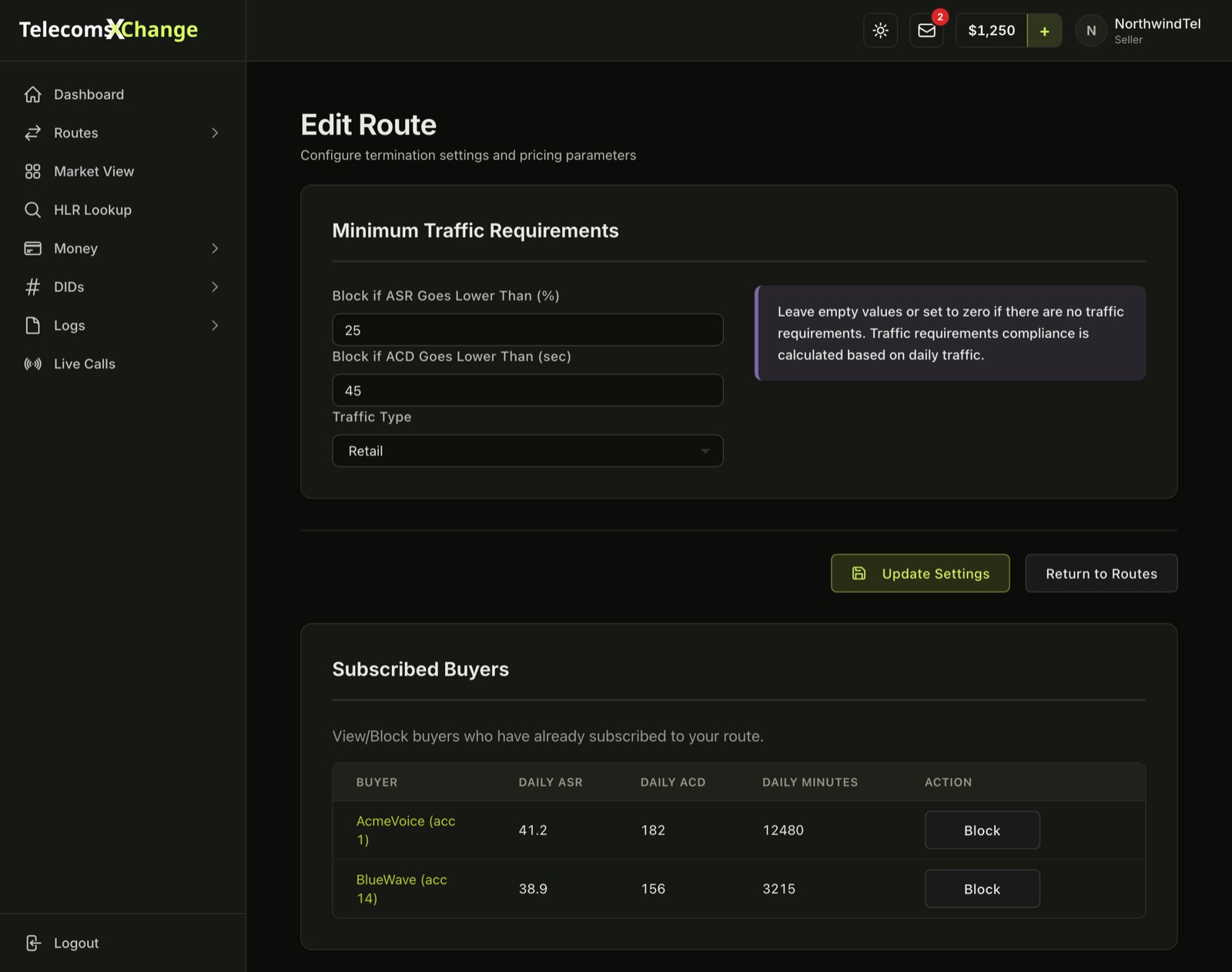
Task: Open the AcmeVoice (acc 1) buyer link
Action: coord(406,830)
